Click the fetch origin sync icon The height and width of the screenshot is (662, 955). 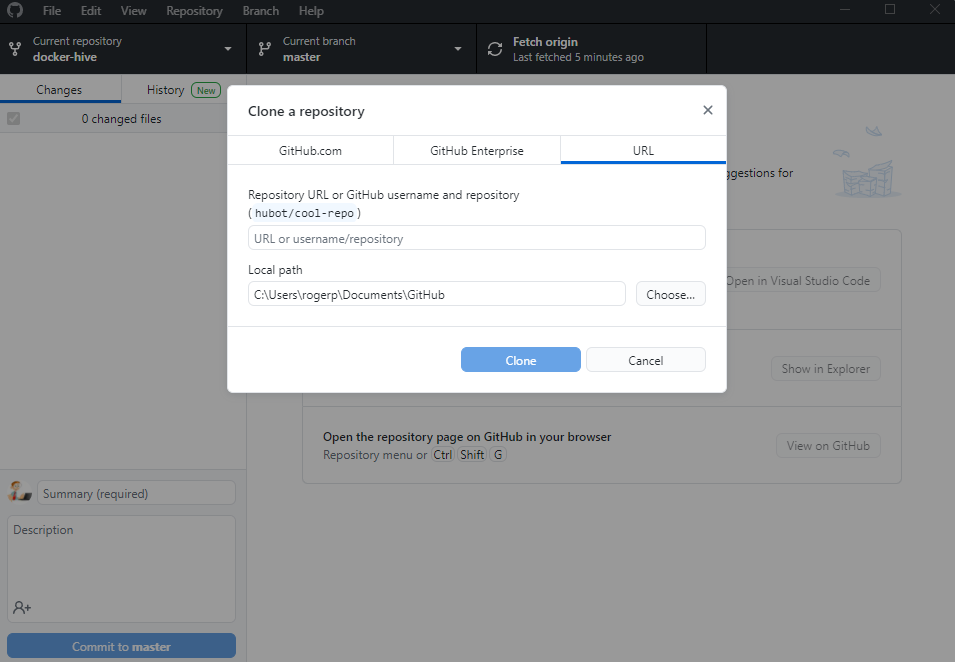click(495, 49)
